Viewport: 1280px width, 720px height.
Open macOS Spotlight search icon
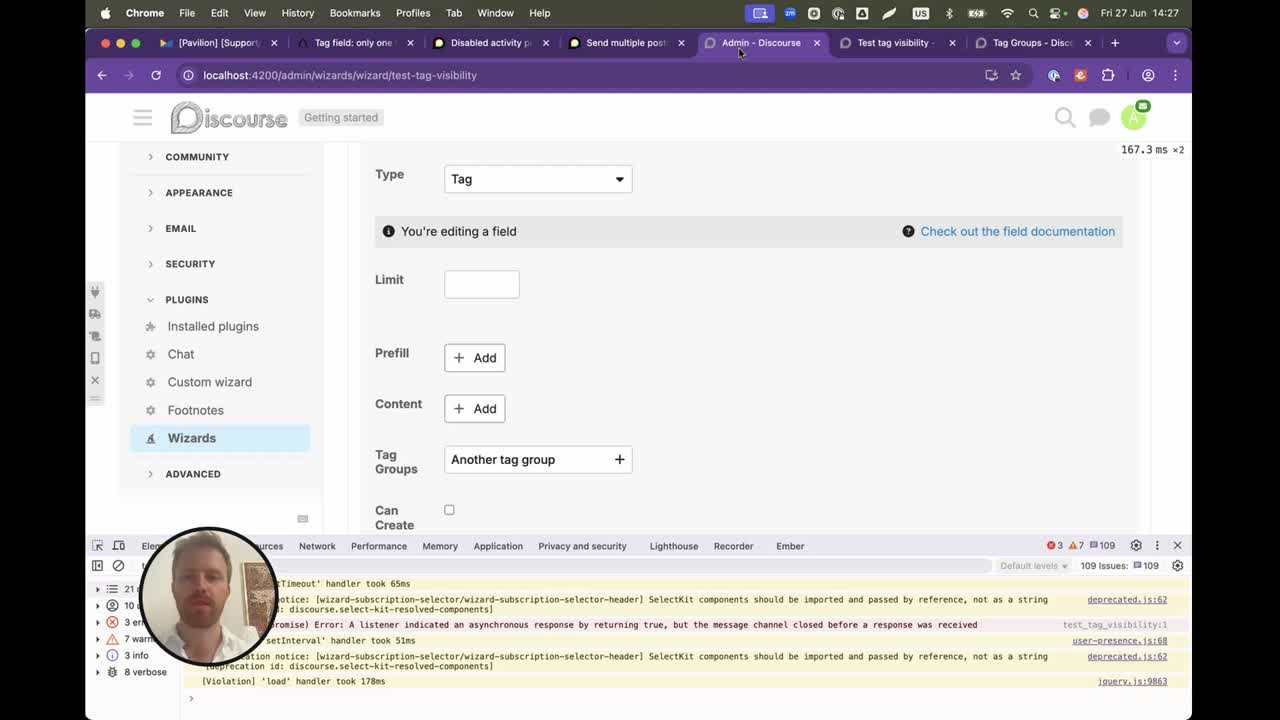pyautogui.click(x=1033, y=13)
